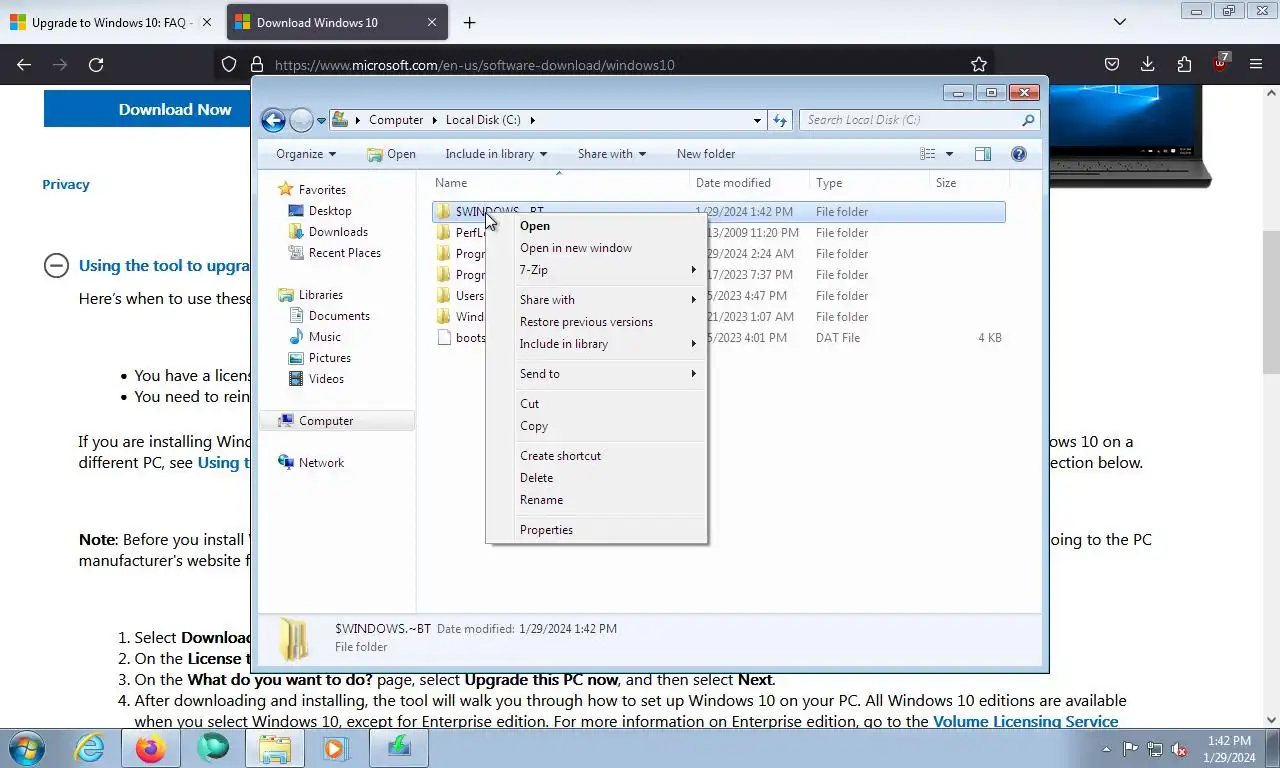
Task: Select Restore previous versions
Action: (596, 322)
